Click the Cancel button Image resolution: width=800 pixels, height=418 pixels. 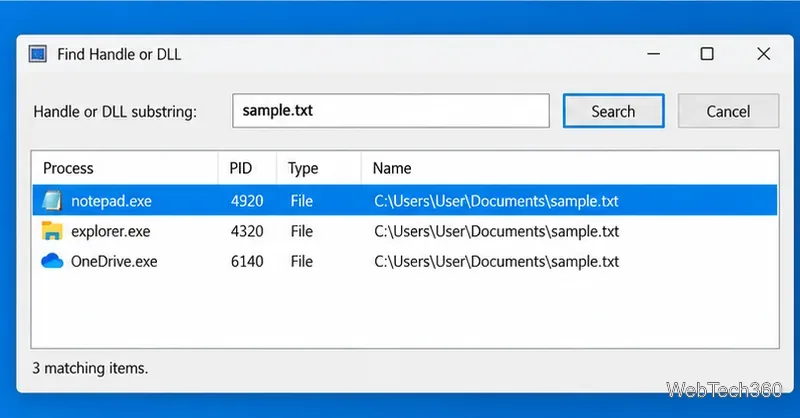728,111
